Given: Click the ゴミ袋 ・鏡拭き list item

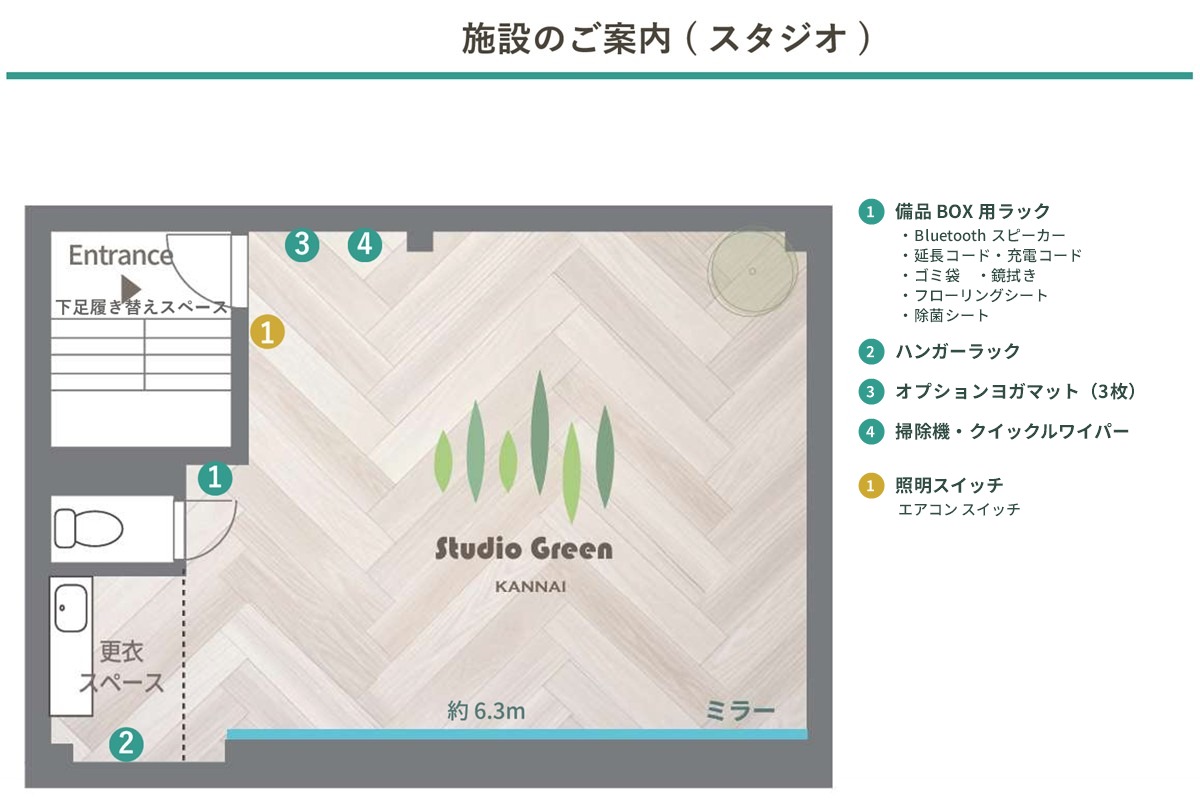Looking at the screenshot, I should (x=967, y=276).
